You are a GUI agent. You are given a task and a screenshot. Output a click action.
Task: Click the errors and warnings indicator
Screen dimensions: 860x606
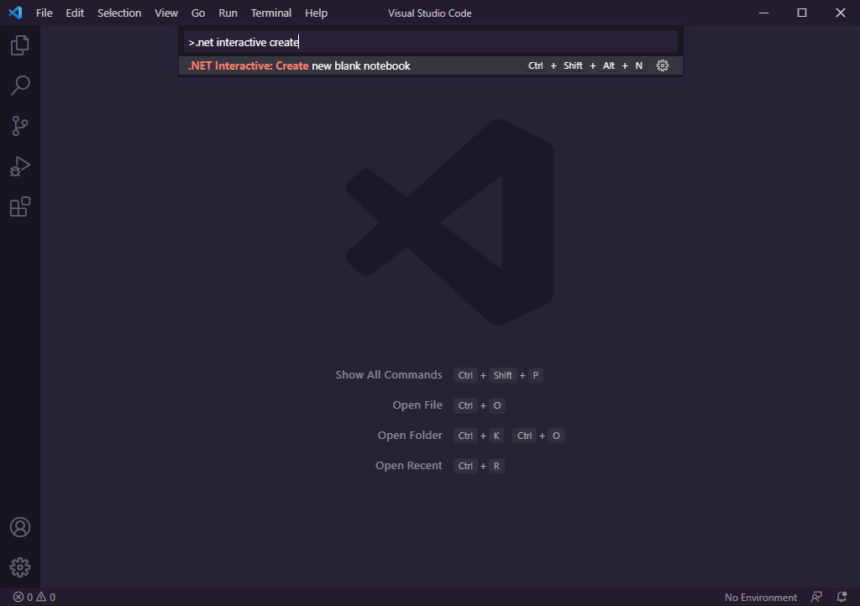pos(27,597)
